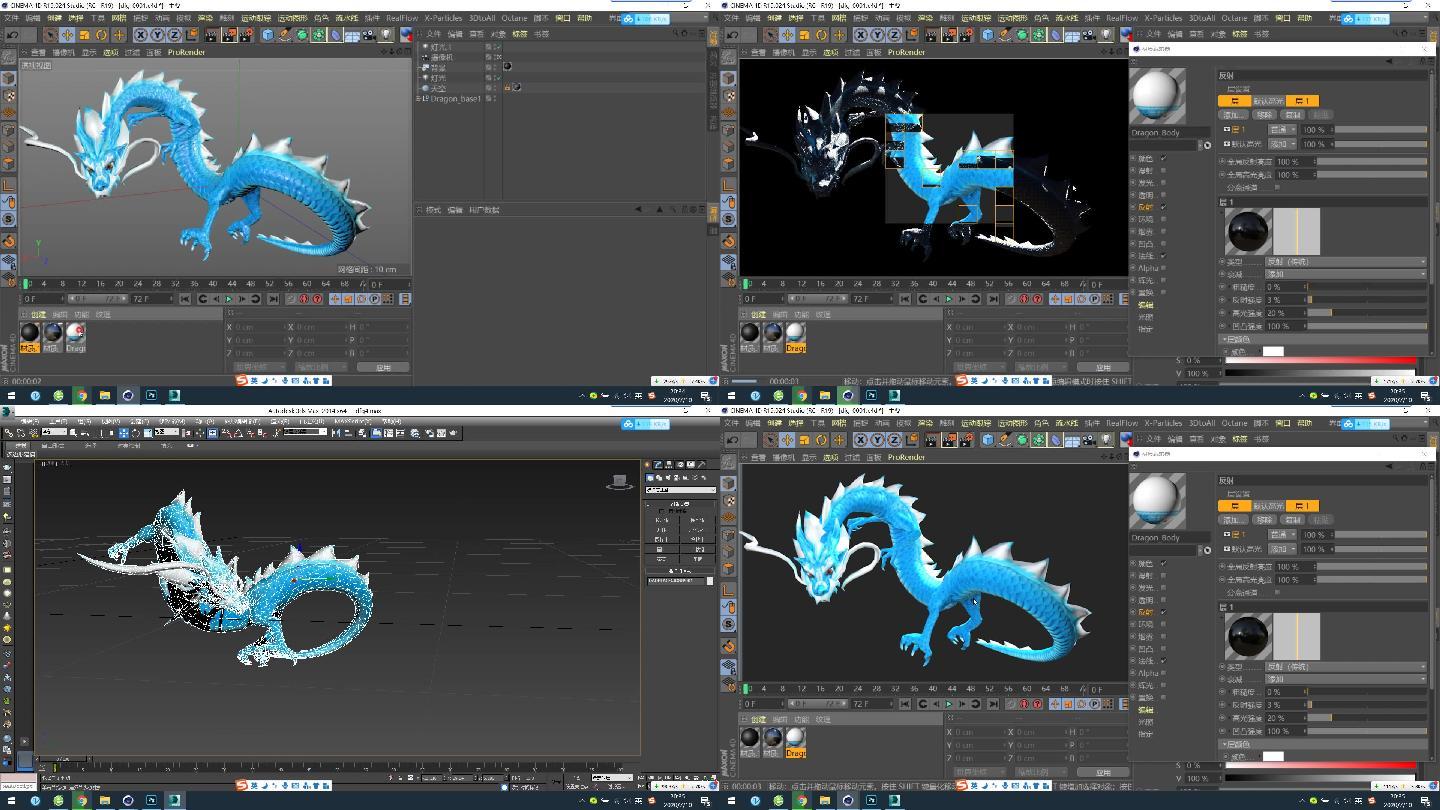Image resolution: width=1440 pixels, height=810 pixels.
Task: Open 层1 blend mode 普通 dropdown in top-right editor
Action: point(1282,130)
